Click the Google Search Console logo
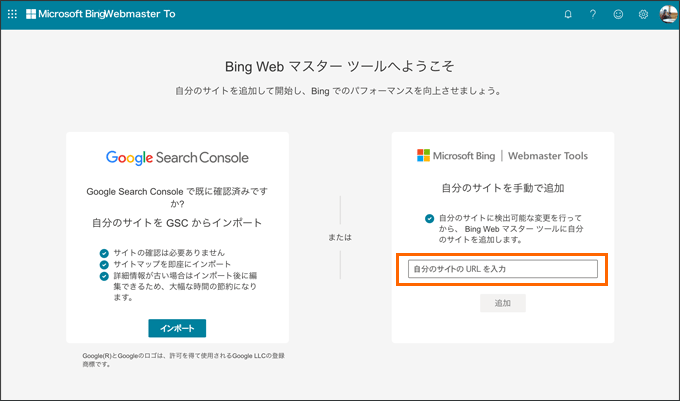The height and width of the screenshot is (401, 680). [177, 157]
